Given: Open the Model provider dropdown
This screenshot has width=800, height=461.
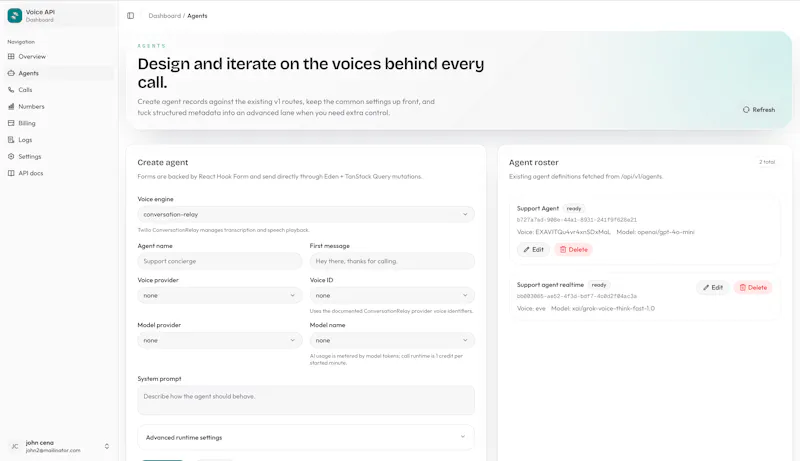Looking at the screenshot, I should [219, 341].
